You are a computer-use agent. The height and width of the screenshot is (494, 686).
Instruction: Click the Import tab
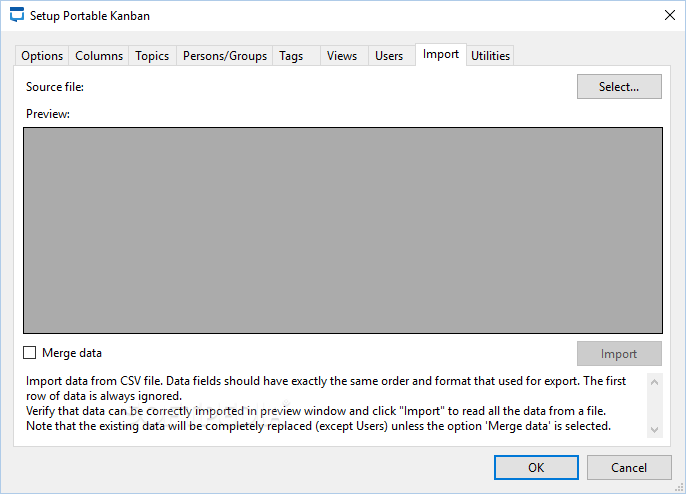click(441, 54)
